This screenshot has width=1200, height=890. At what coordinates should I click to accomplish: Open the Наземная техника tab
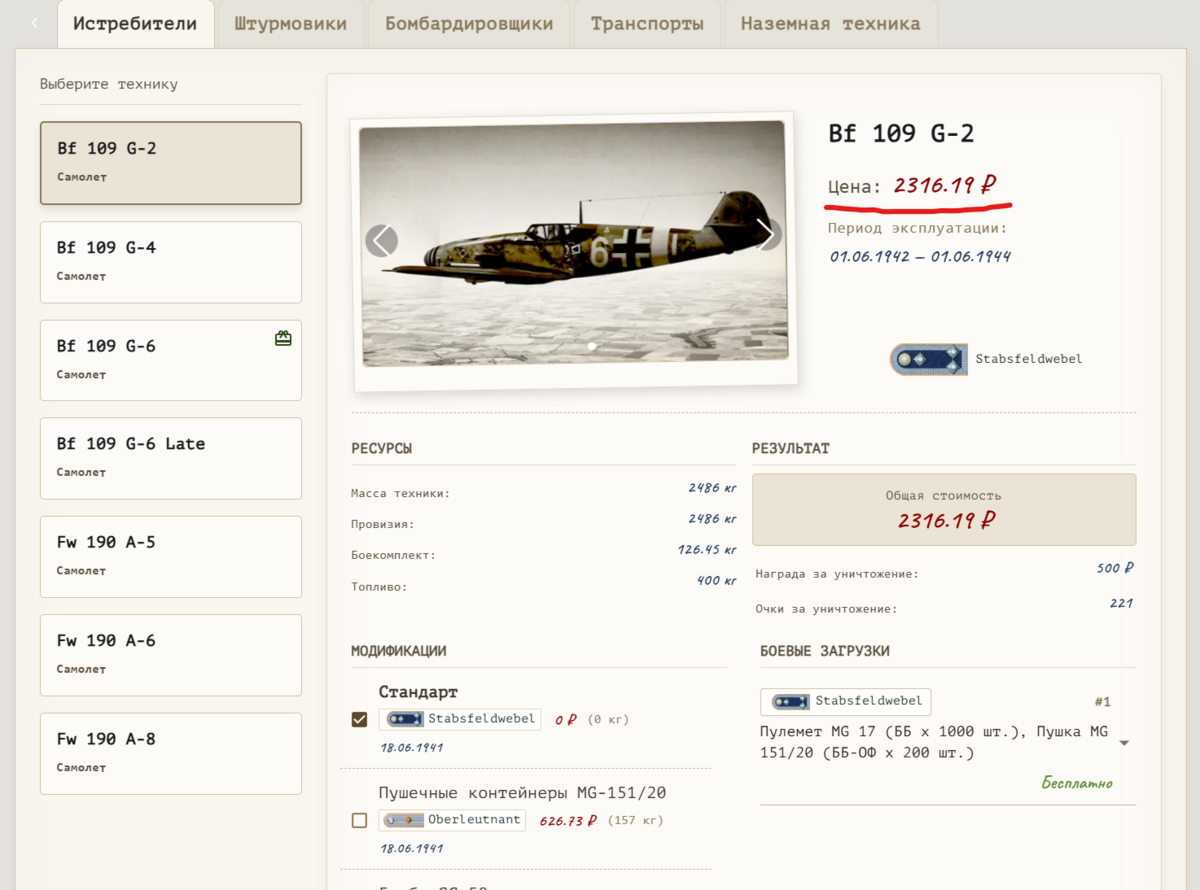coord(831,24)
